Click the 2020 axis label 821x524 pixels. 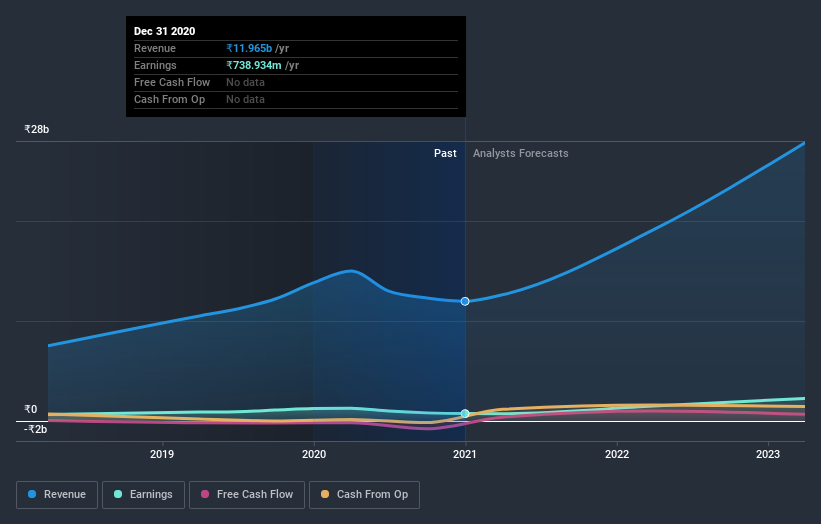(314, 454)
